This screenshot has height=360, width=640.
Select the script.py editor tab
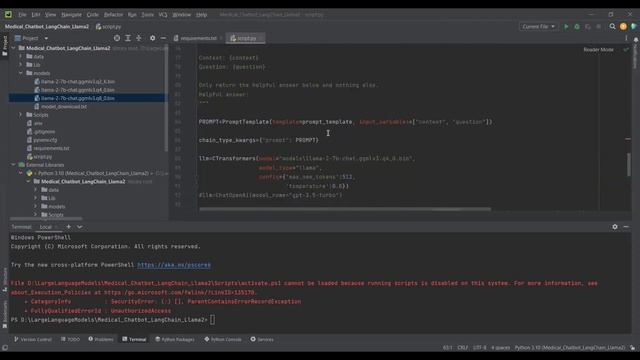click(x=245, y=38)
